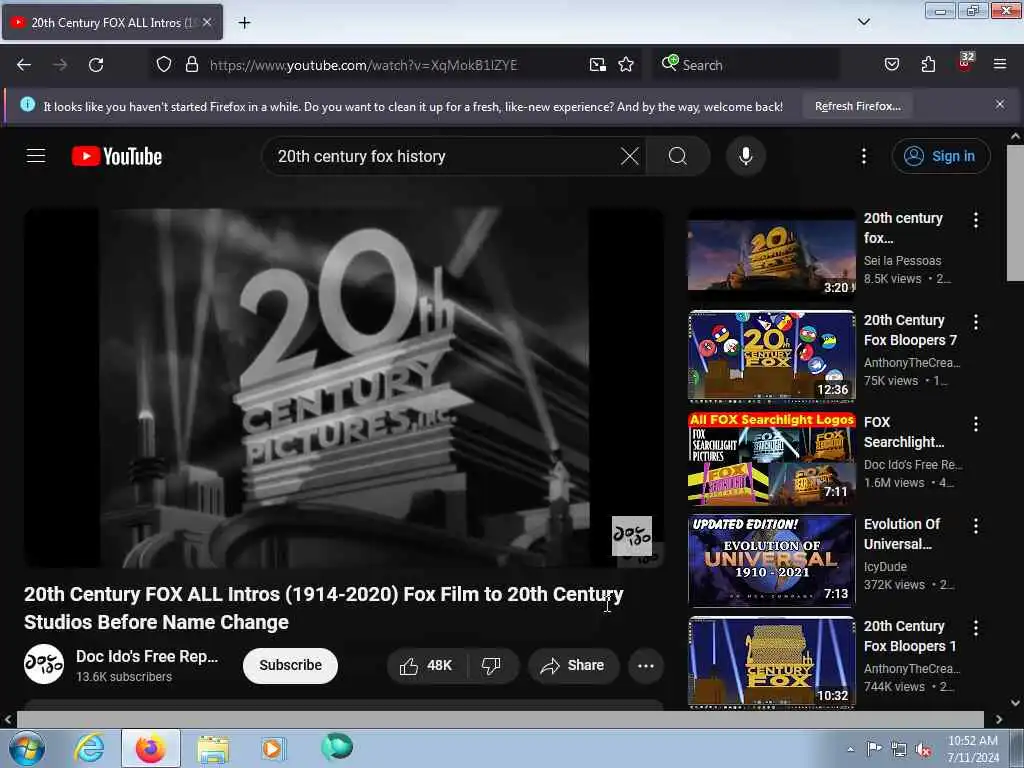The height and width of the screenshot is (768, 1024).
Task: Open Windows Media Player from taskbar
Action: point(273,748)
